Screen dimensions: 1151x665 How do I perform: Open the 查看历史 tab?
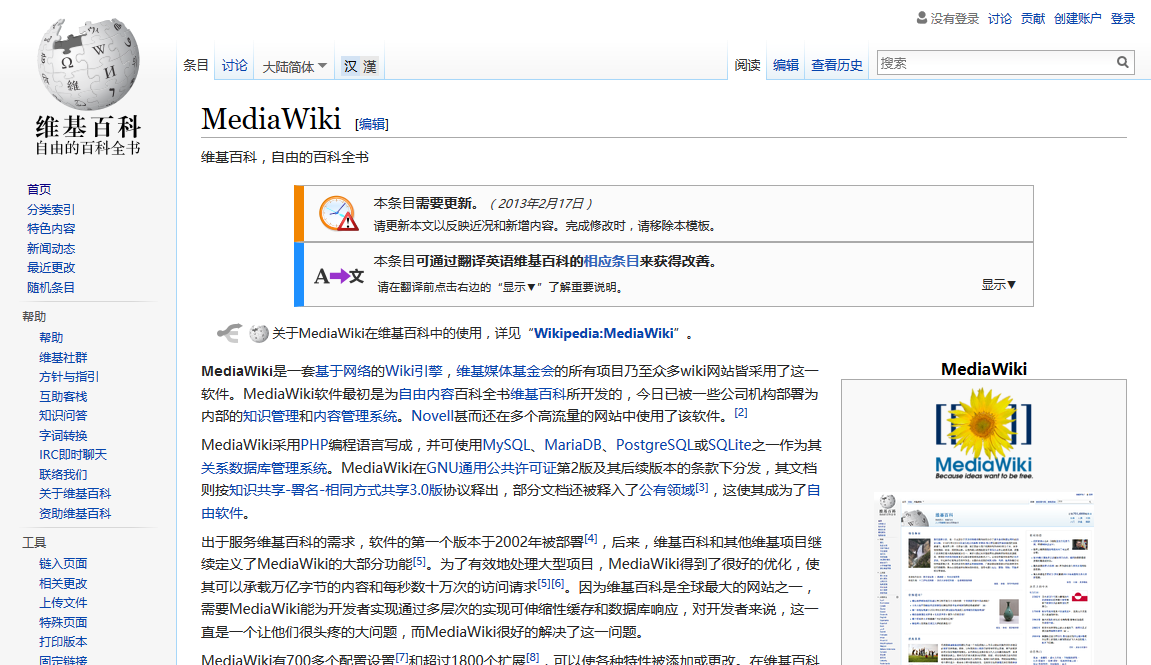pos(837,65)
